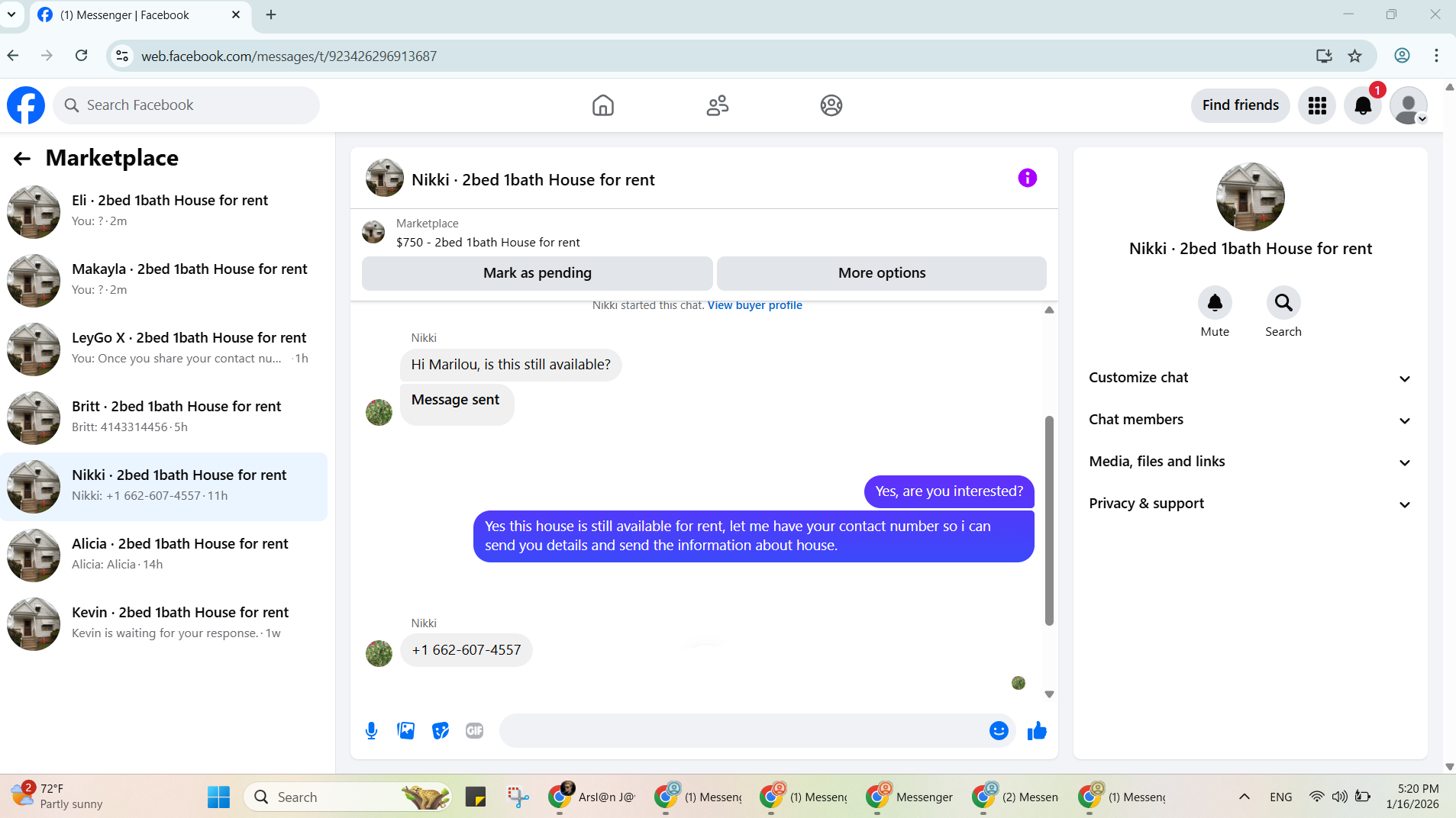This screenshot has width=1456, height=818.
Task: Click the browser address bar URL
Action: click(289, 56)
